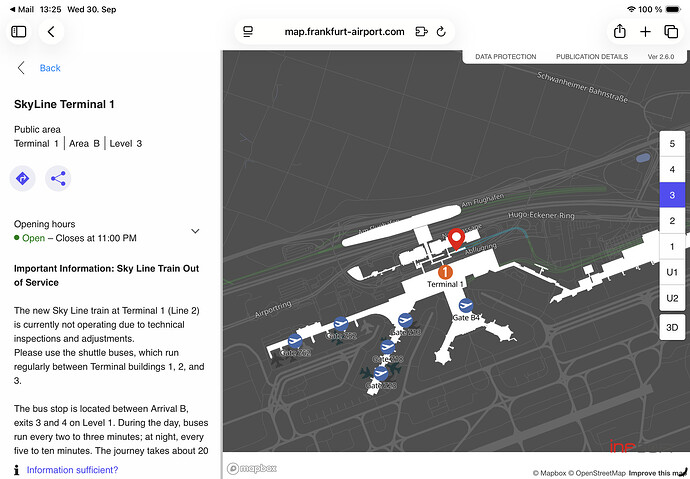Switch map to level 4
This screenshot has height=479, width=690.
tap(672, 169)
